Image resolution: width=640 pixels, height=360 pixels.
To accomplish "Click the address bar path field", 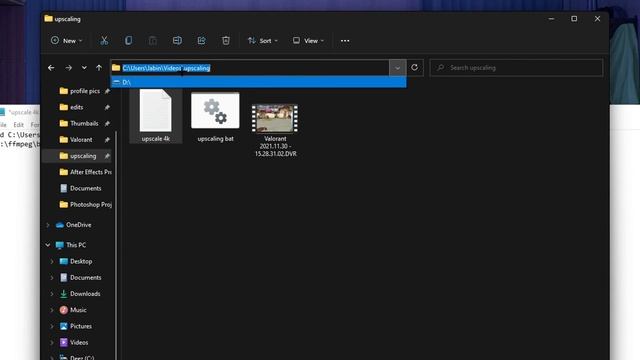I will [250, 68].
